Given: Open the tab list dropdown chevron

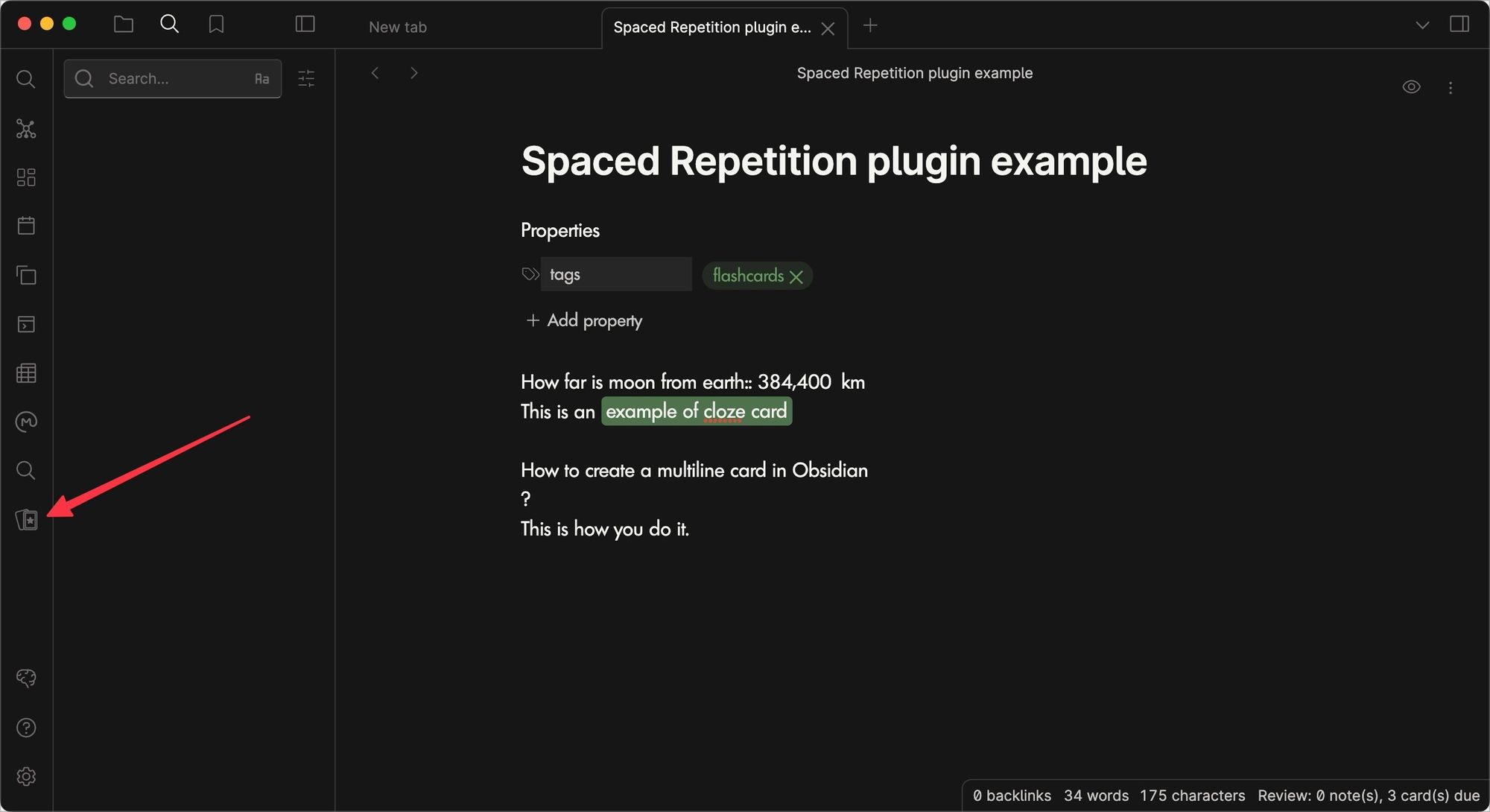Looking at the screenshot, I should 1422,25.
